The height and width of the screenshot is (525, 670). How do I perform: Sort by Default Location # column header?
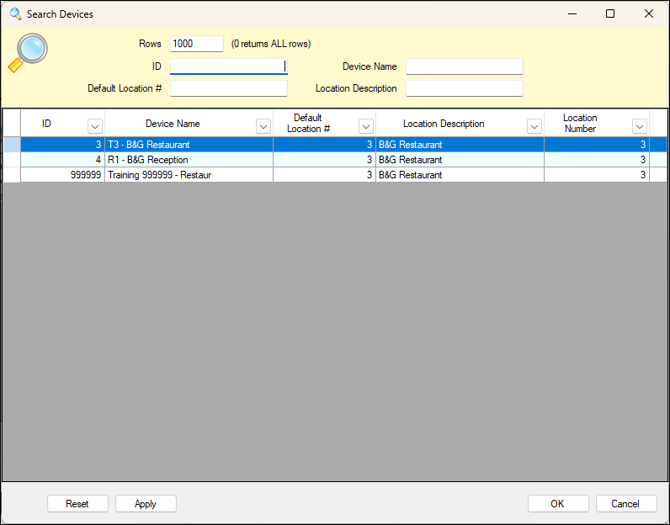pos(308,123)
